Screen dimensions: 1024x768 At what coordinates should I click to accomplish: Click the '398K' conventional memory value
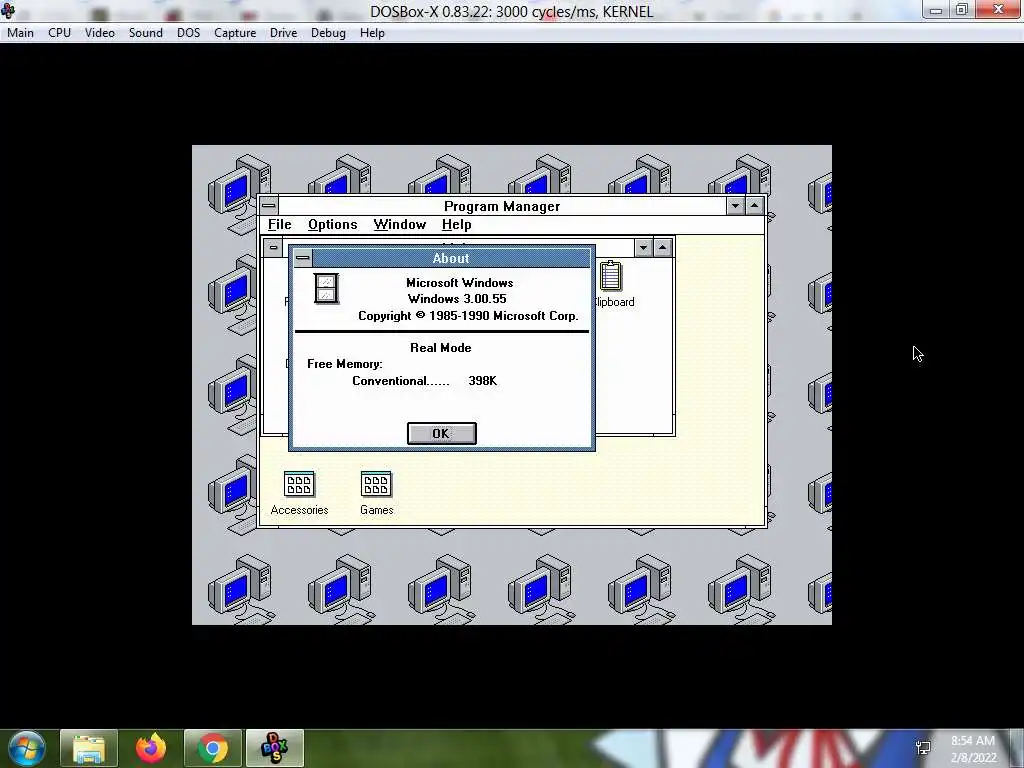(483, 381)
